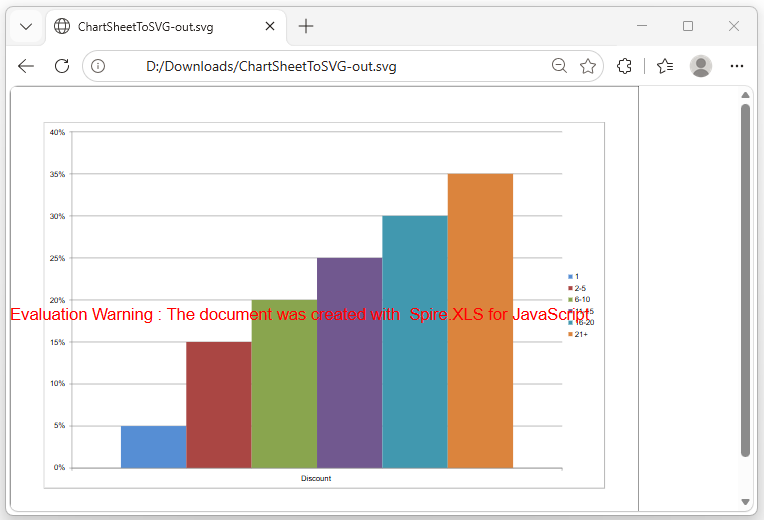The width and height of the screenshot is (764, 520).
Task: Click the 10% axis label
Action: pos(57,384)
